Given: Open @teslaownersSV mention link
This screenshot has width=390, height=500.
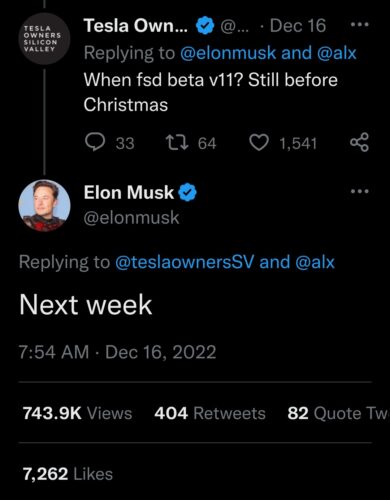Looking at the screenshot, I should pyautogui.click(x=184, y=262).
